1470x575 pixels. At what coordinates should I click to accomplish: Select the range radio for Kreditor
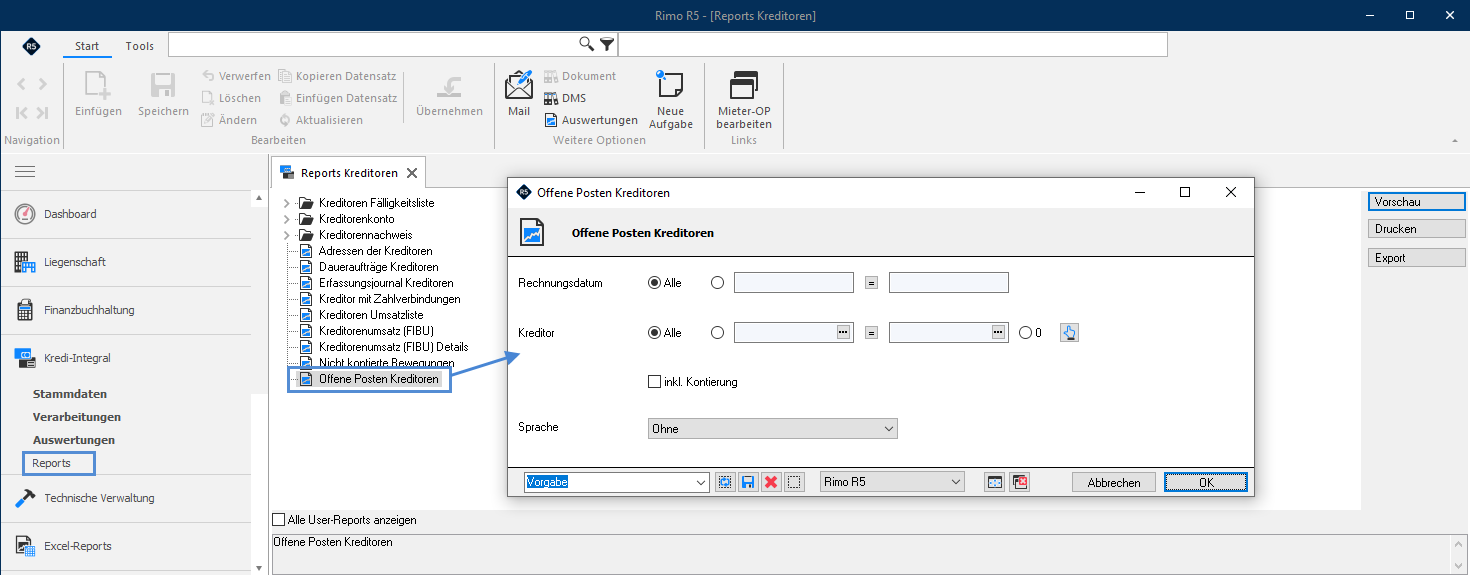[717, 333]
